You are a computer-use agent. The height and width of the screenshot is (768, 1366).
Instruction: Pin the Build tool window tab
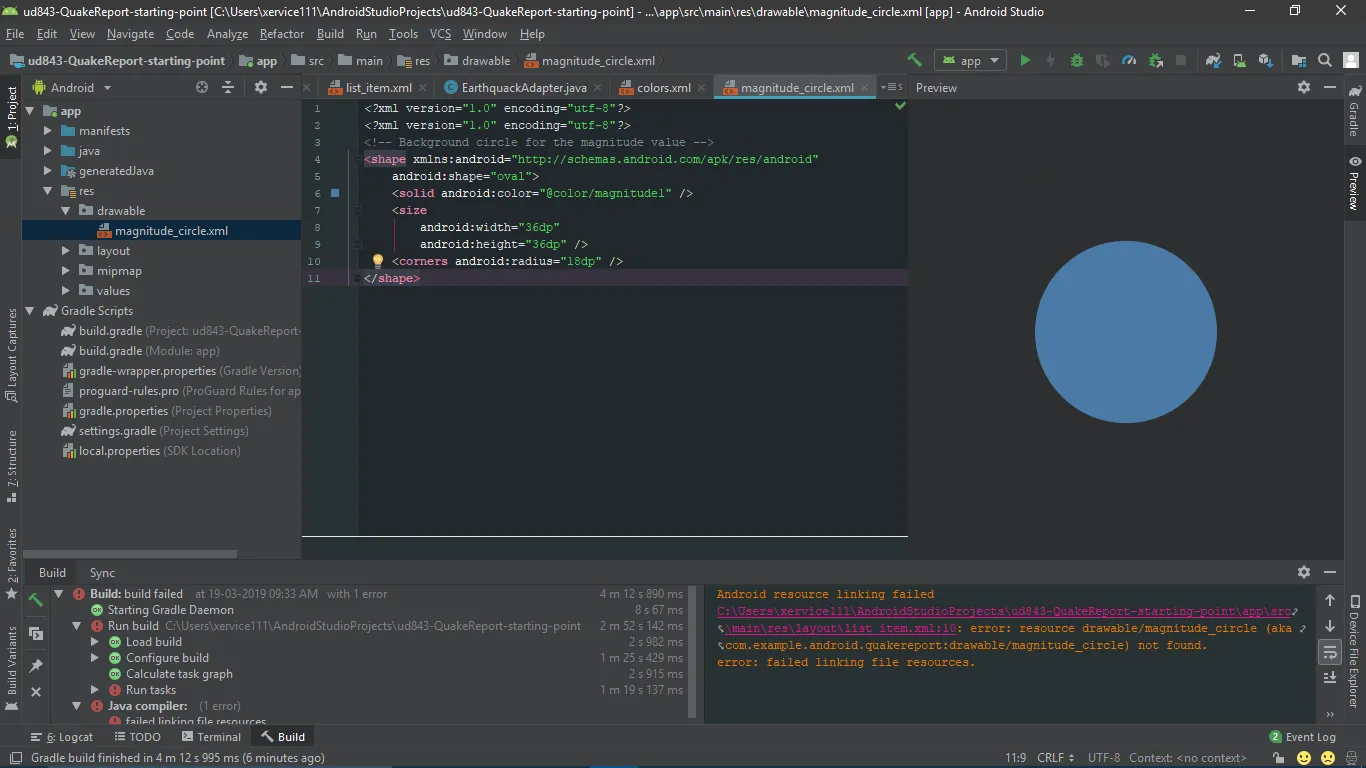coord(36,665)
